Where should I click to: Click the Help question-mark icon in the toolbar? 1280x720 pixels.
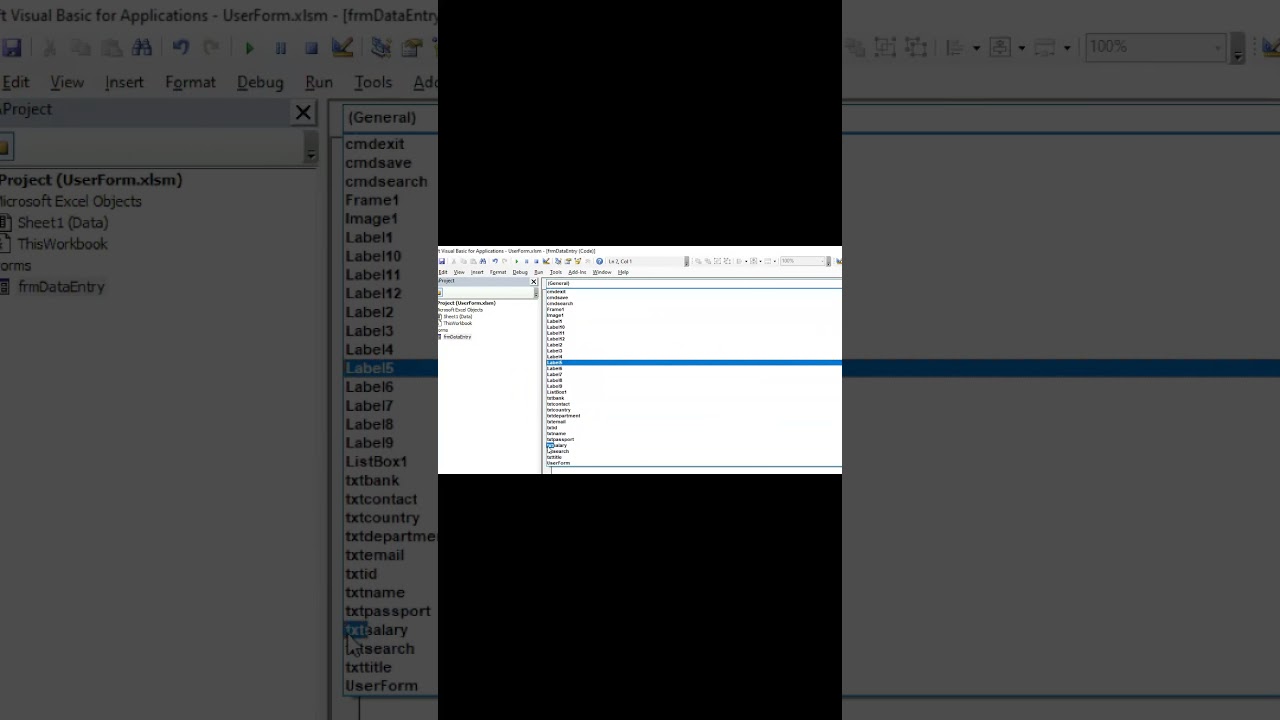(600, 261)
